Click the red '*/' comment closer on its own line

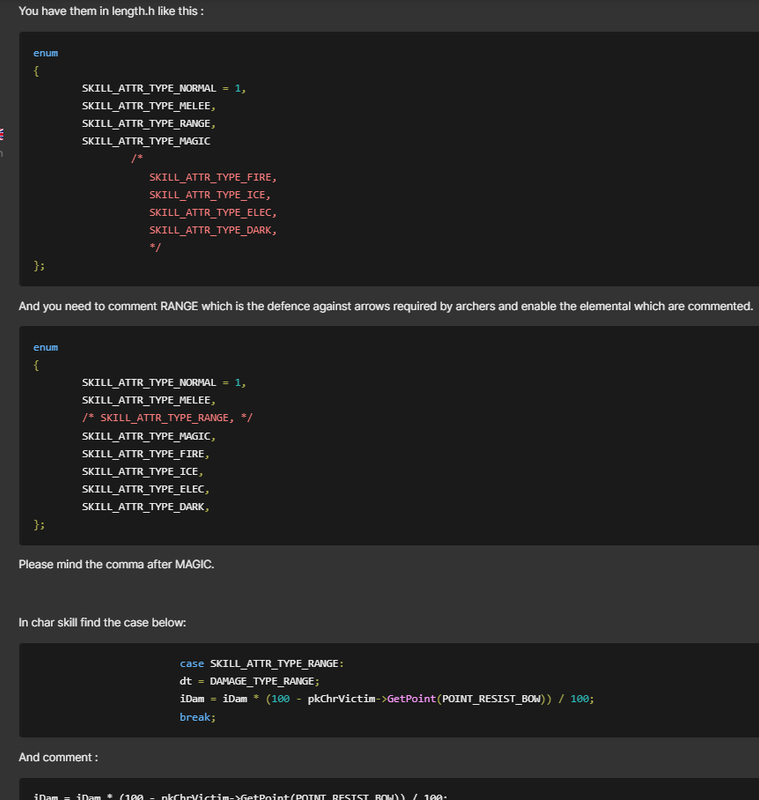[x=155, y=247]
